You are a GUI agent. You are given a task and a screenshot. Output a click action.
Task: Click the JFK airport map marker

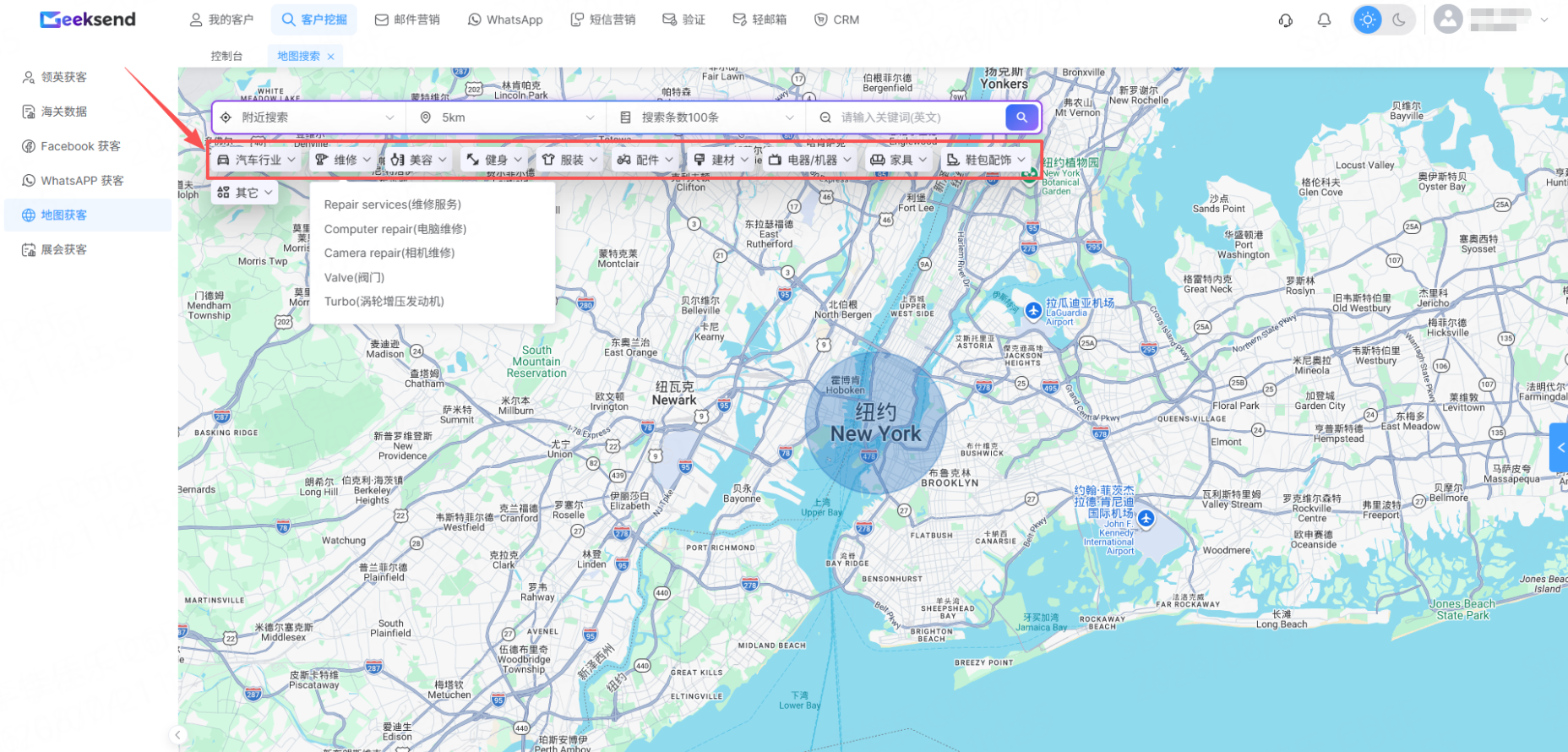point(1146,518)
